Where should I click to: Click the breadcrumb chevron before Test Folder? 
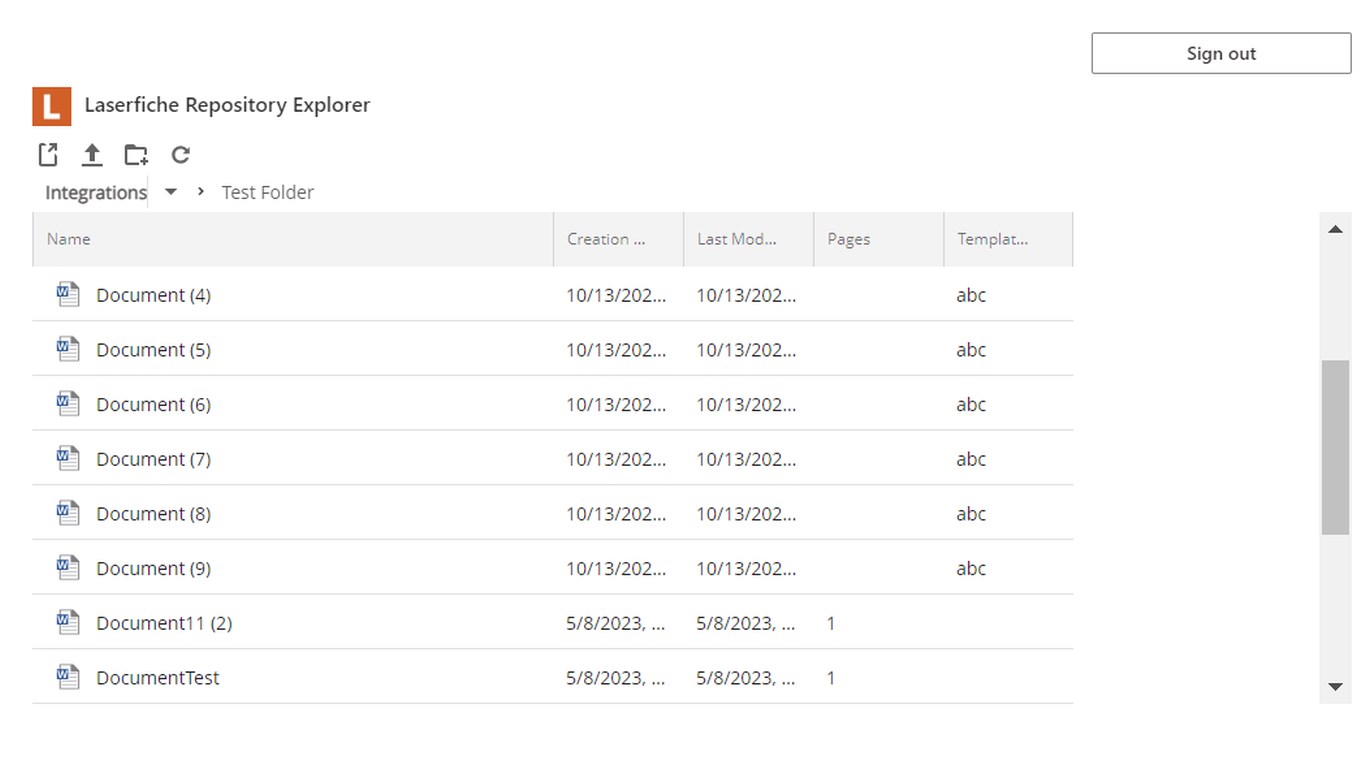tap(201, 192)
